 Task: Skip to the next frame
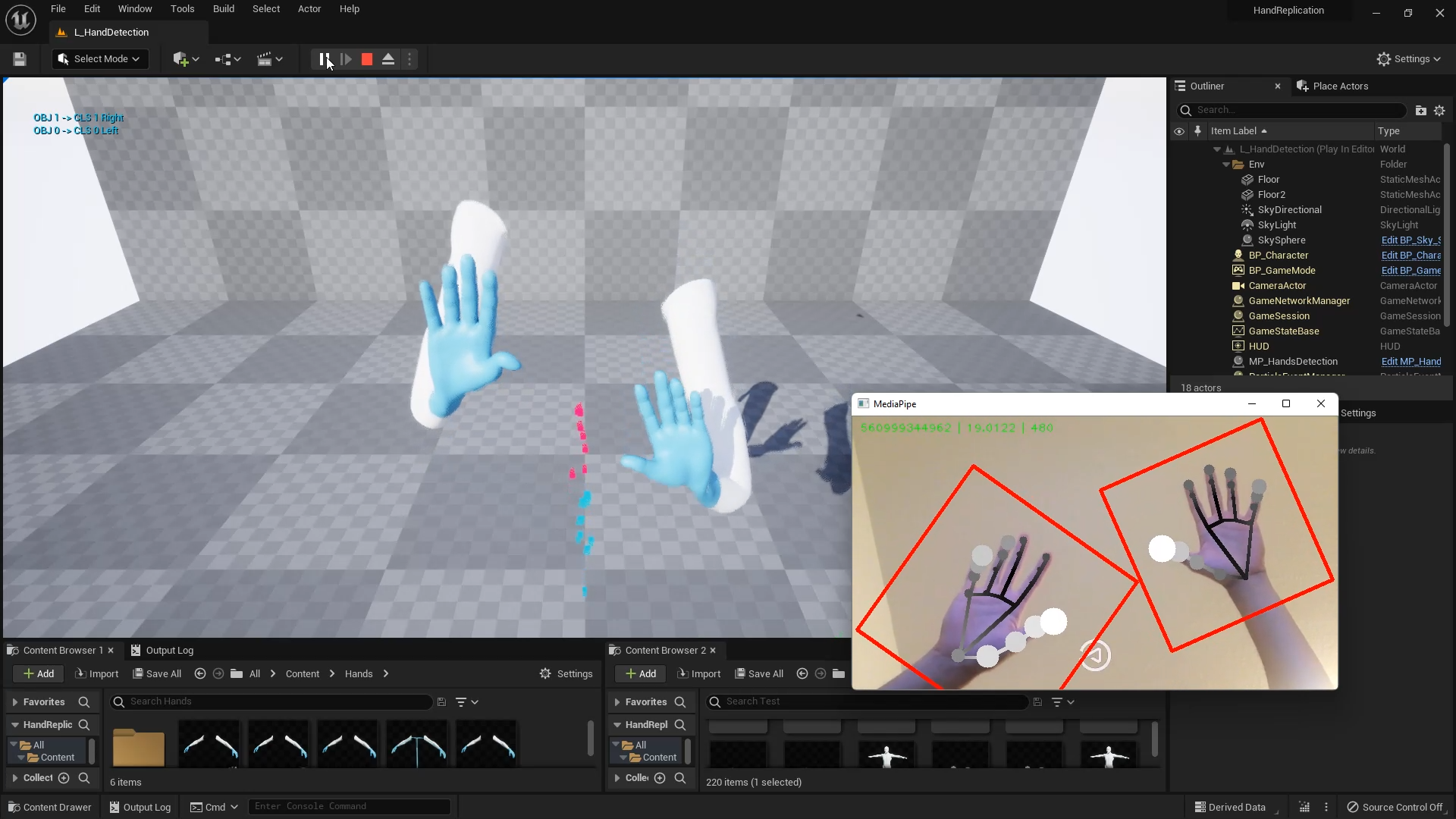pos(346,59)
